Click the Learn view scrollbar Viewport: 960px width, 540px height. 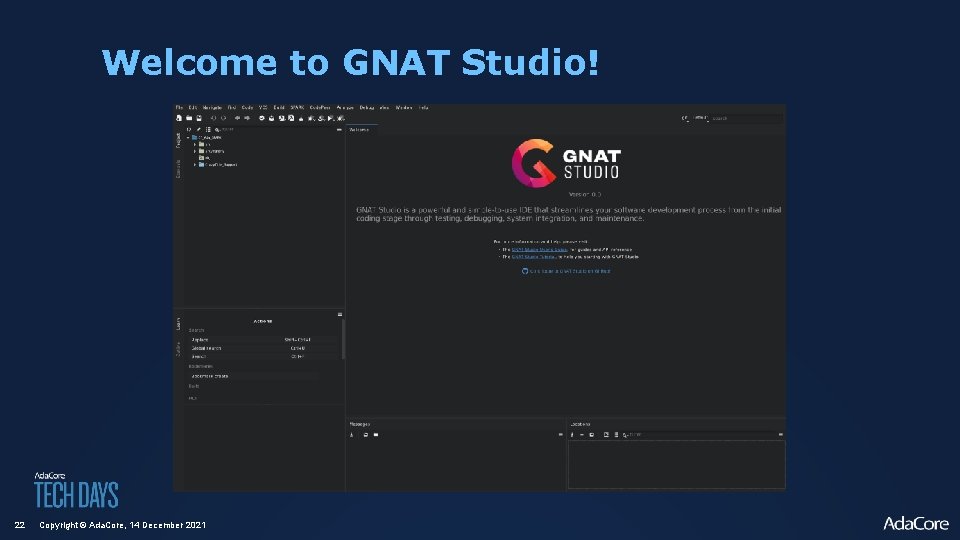343,339
